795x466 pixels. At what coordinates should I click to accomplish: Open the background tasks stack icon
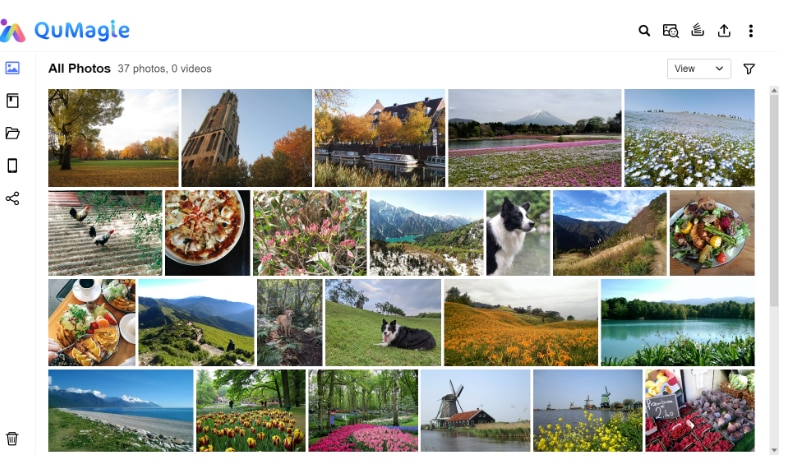click(x=698, y=30)
